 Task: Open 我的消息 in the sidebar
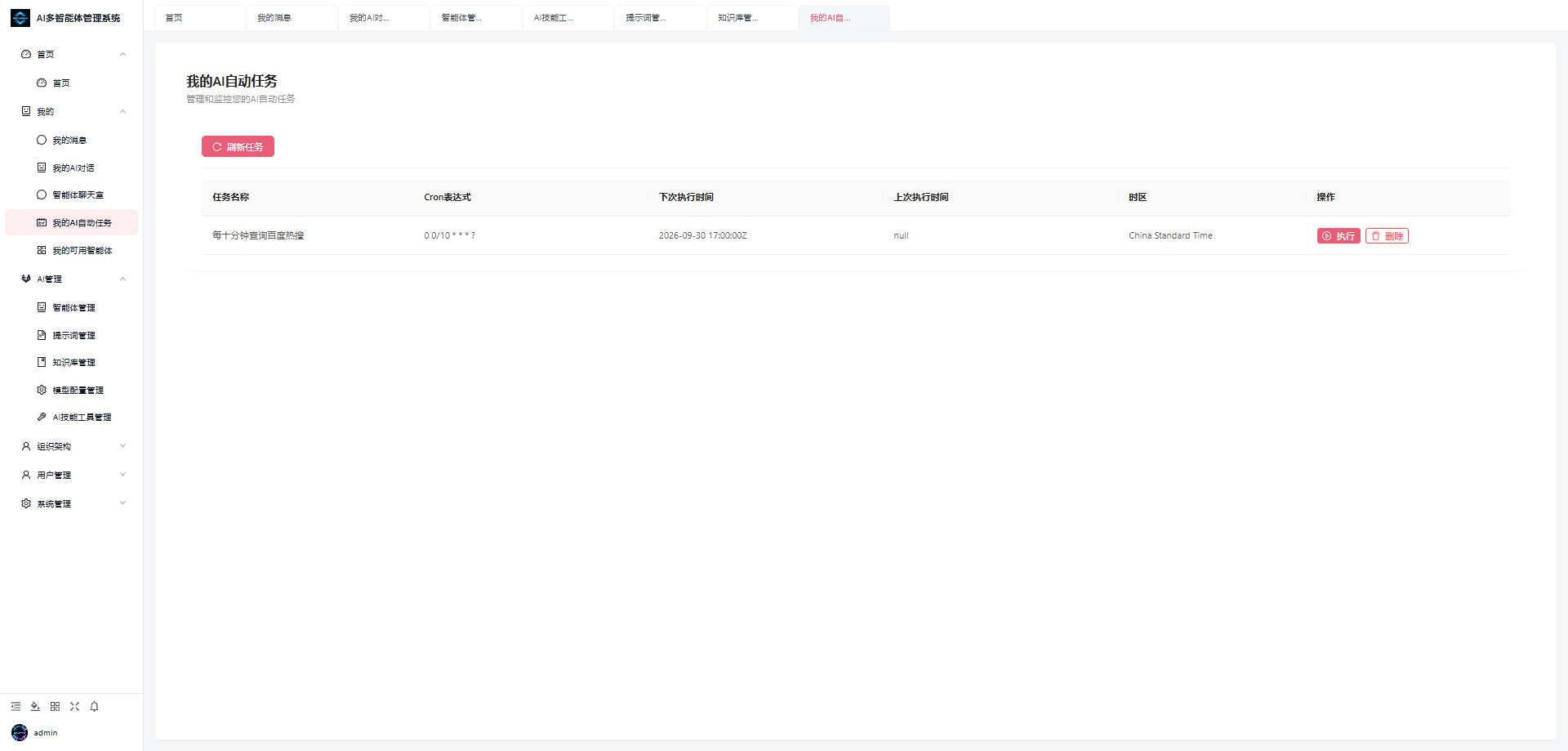71,140
